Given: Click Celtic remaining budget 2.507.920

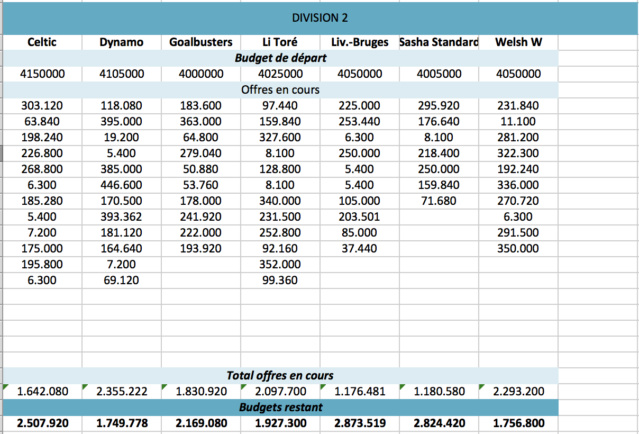Looking at the screenshot, I should coord(42,423).
